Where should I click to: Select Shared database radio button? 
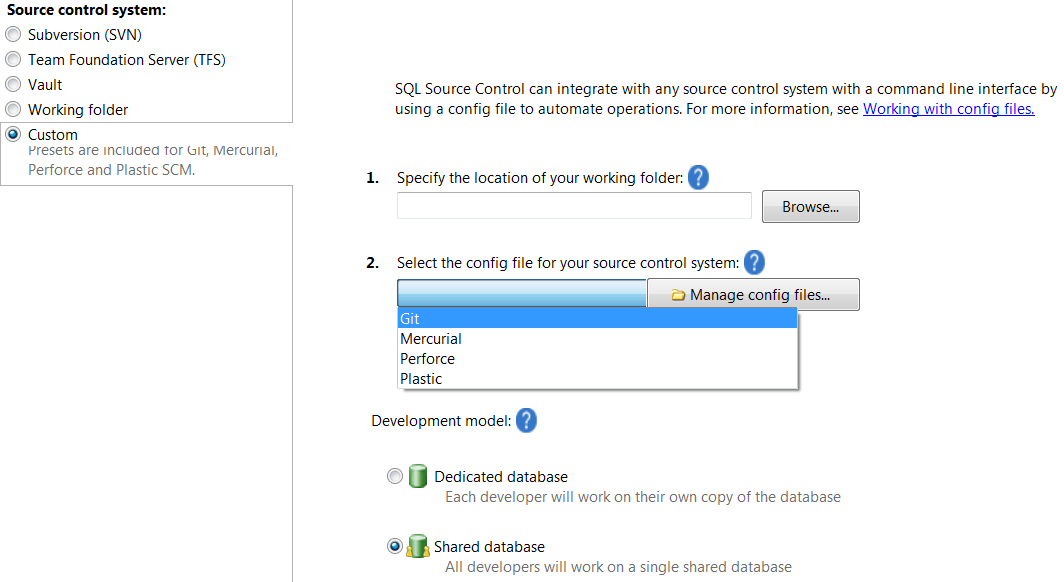pyautogui.click(x=395, y=546)
